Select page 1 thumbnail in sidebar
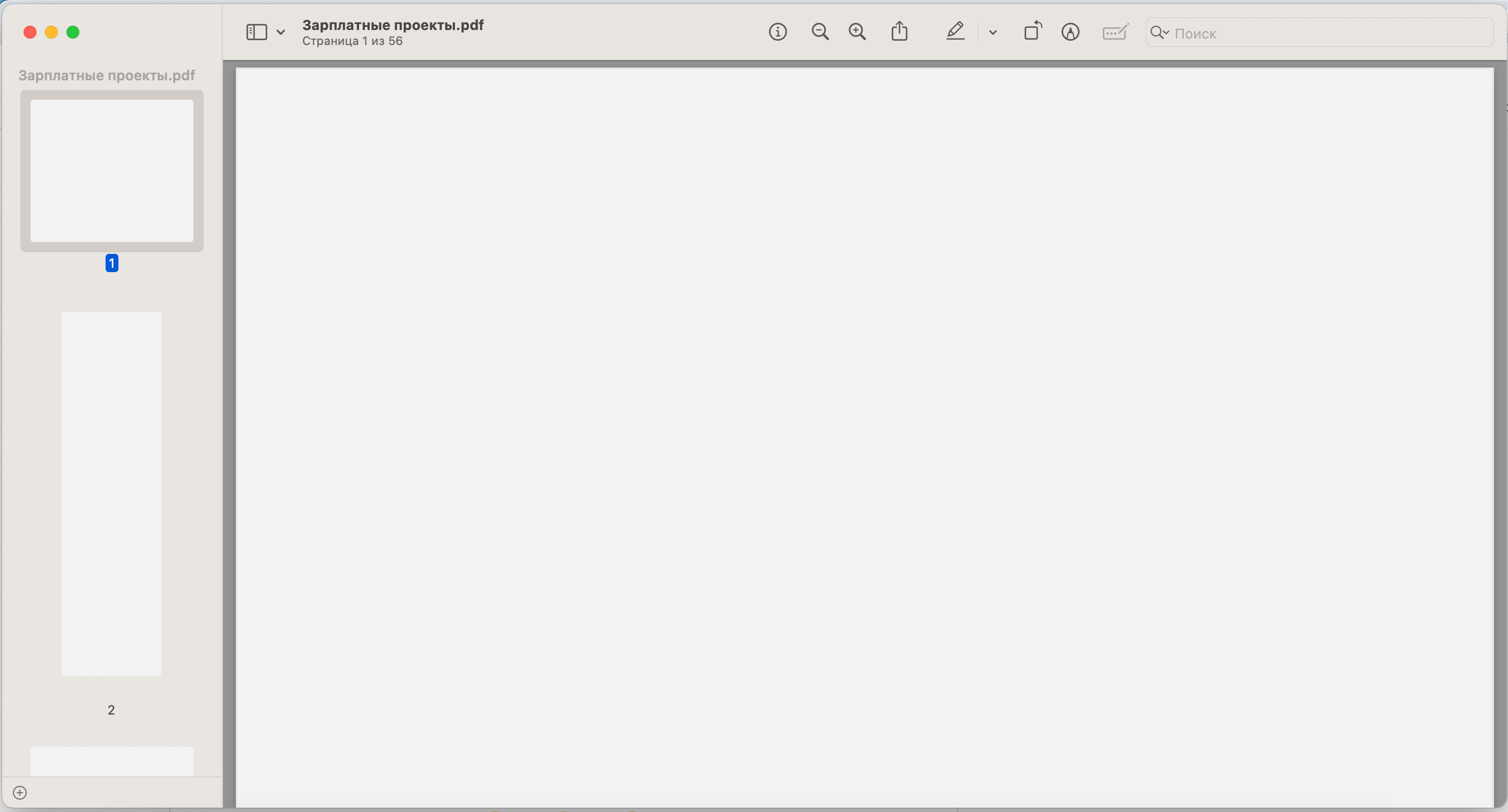This screenshot has width=1508, height=812. [x=112, y=171]
